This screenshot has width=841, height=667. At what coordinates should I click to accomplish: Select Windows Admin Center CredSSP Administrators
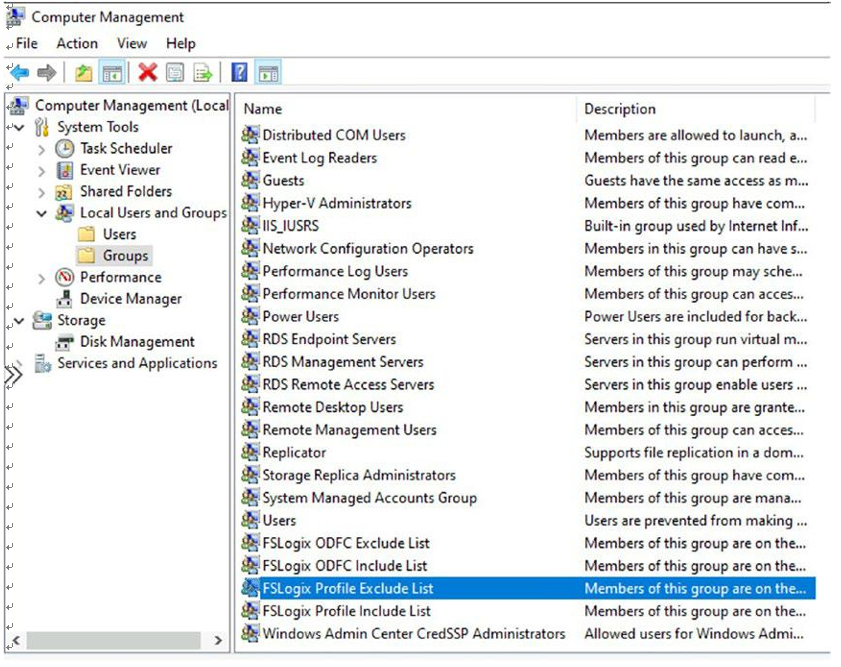pyautogui.click(x=414, y=633)
